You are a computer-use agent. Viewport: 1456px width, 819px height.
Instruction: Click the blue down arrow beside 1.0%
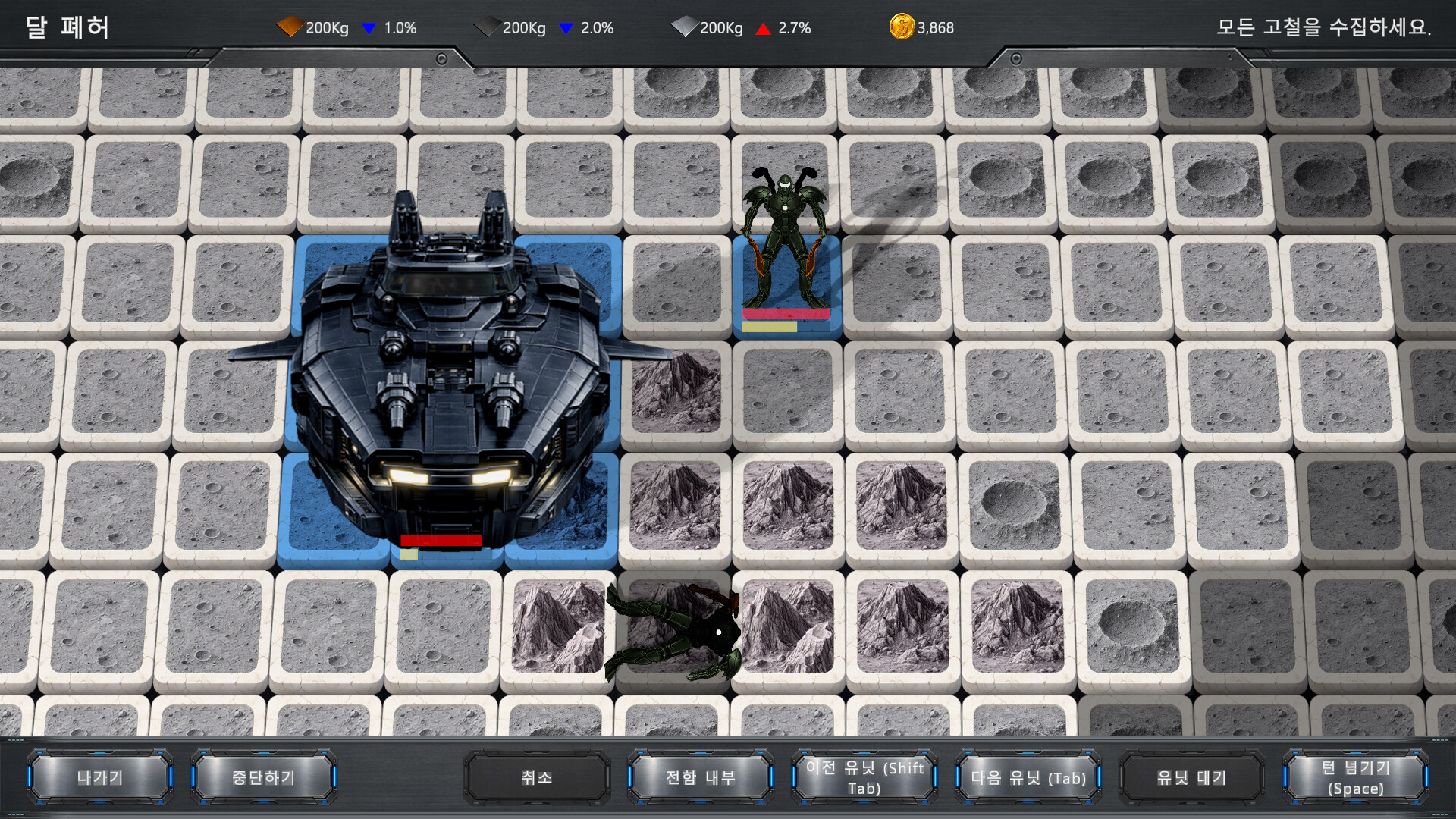369,29
